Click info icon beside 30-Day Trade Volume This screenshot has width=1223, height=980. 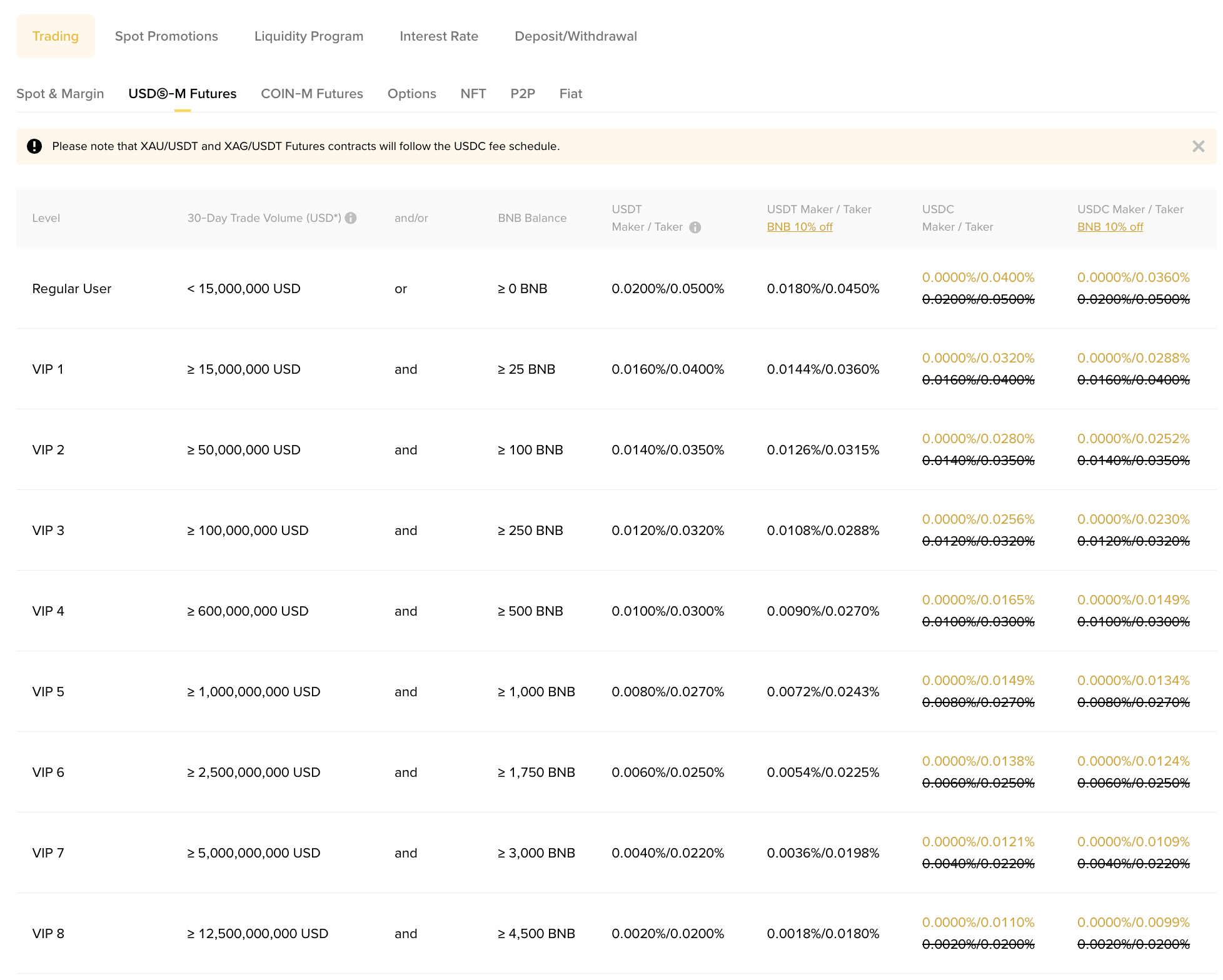(351, 218)
